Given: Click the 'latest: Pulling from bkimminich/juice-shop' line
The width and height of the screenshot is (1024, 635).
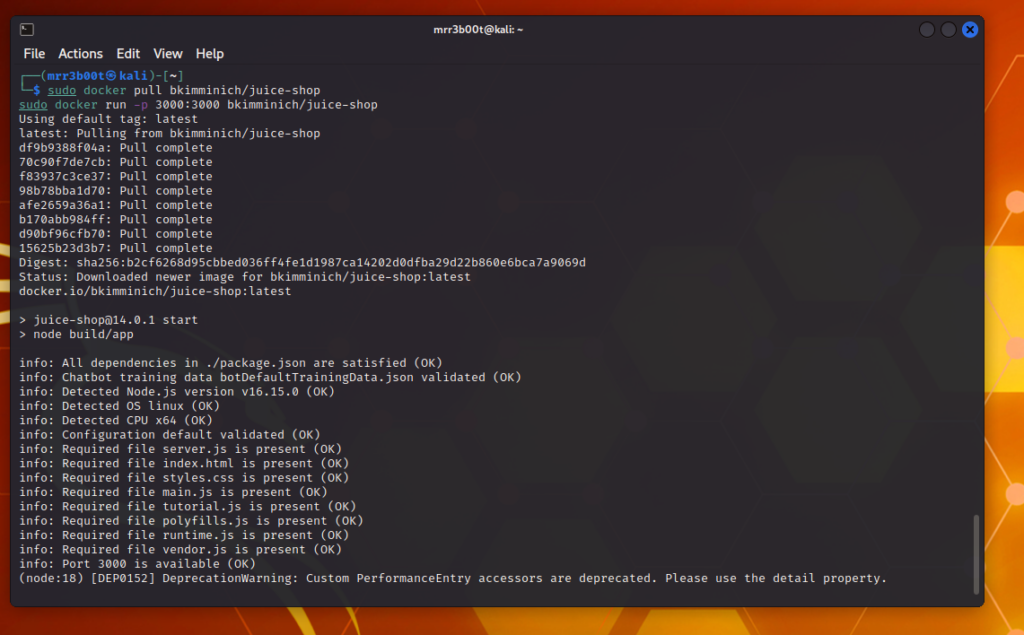Looking at the screenshot, I should 170,133.
